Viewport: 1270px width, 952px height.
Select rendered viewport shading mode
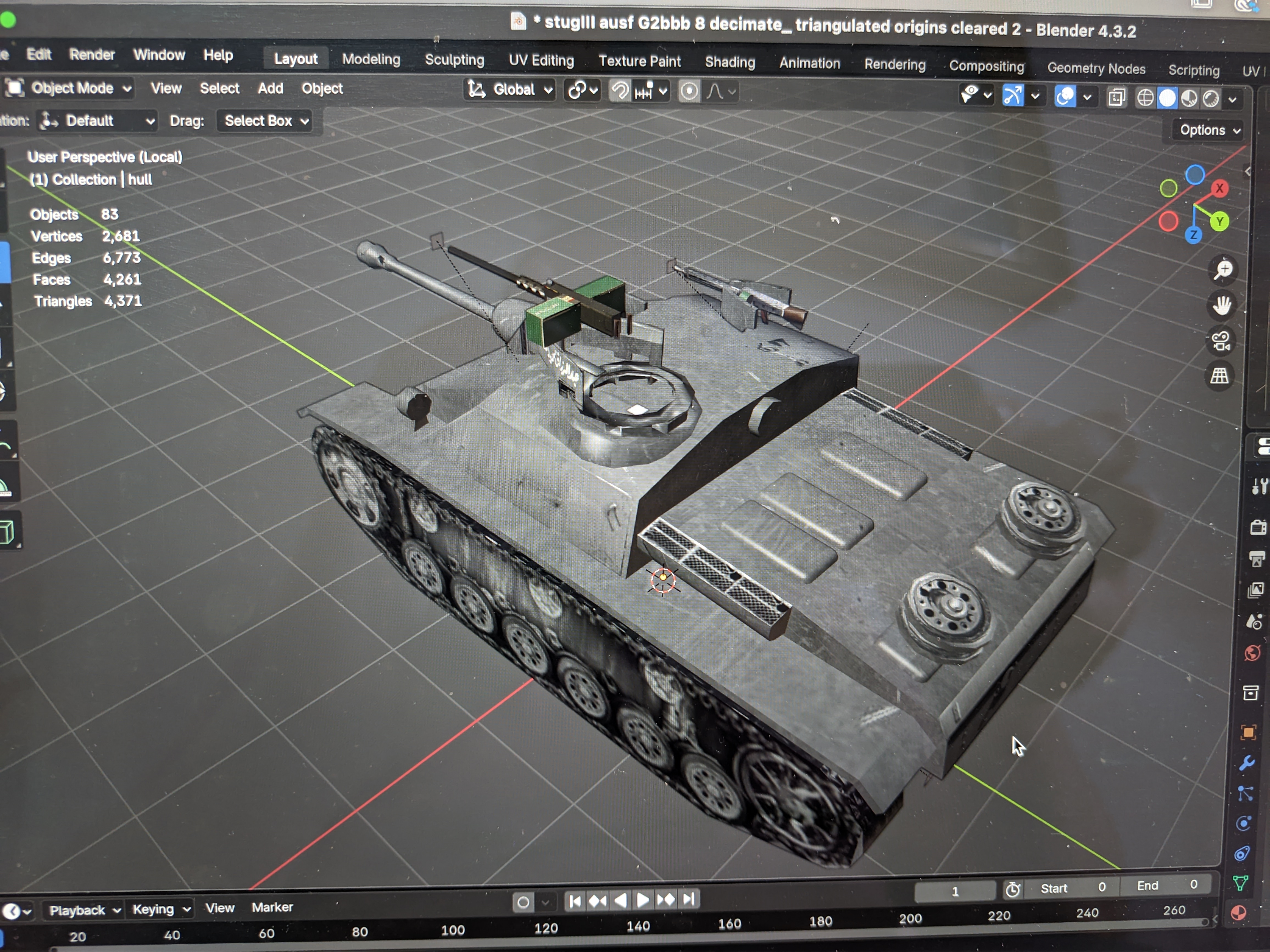1211,99
